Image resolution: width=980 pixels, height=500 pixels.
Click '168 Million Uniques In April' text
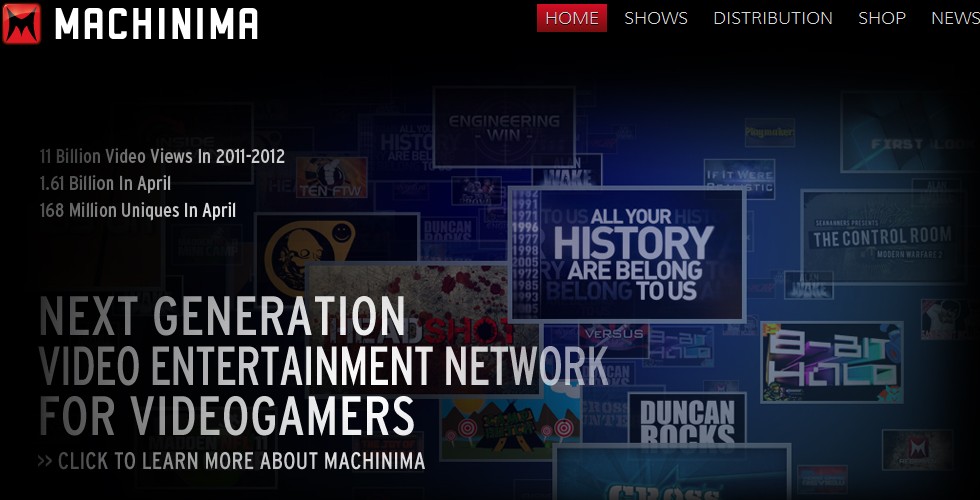tap(138, 210)
